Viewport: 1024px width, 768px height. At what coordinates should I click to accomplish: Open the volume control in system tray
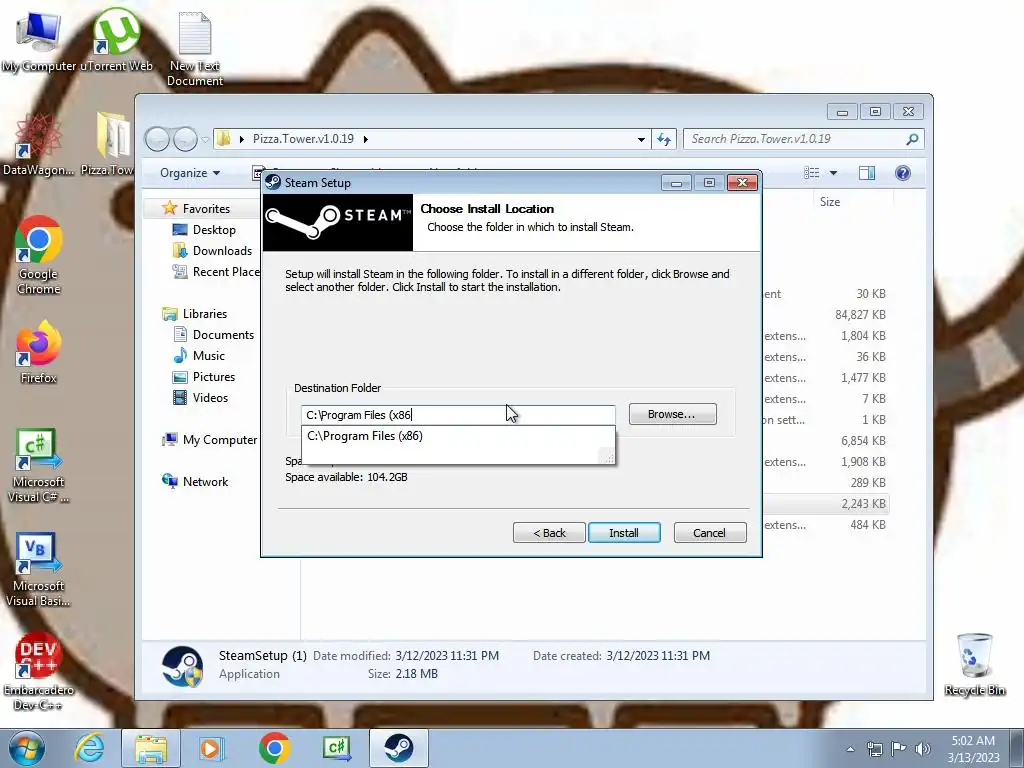click(923, 749)
